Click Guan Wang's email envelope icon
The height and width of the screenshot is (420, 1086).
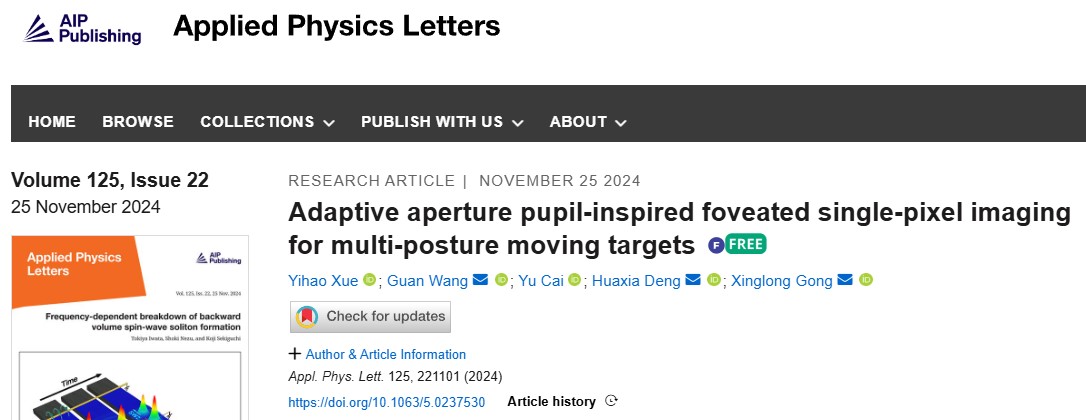point(480,280)
